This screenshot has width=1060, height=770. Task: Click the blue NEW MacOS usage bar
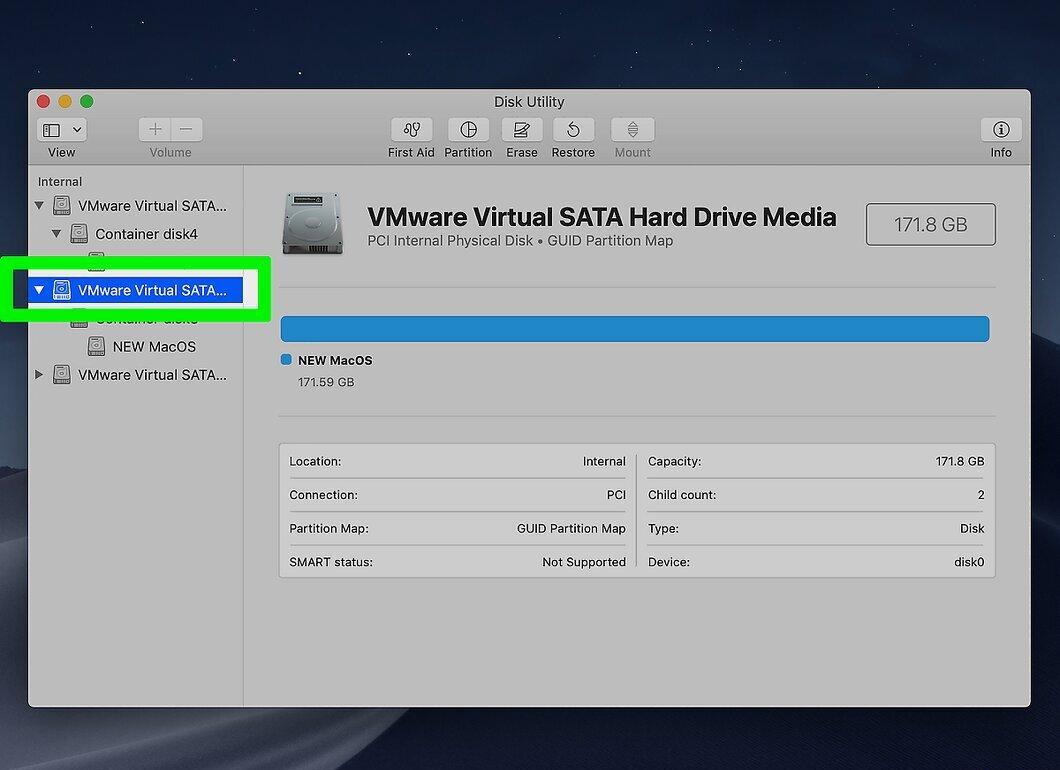pyautogui.click(x=635, y=329)
